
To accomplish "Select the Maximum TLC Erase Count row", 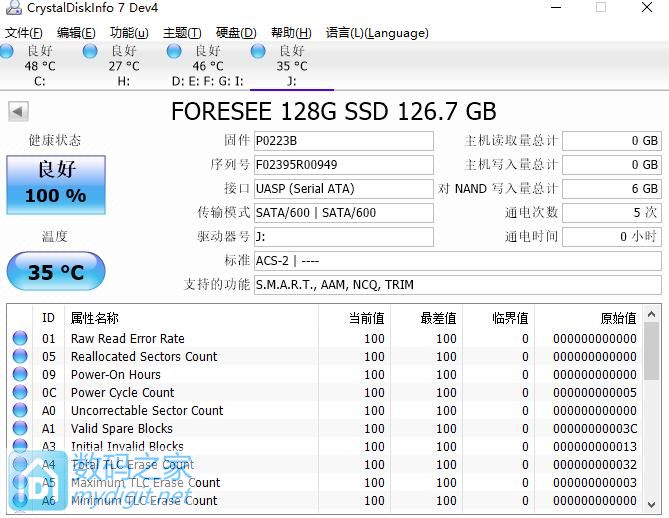I will tap(326, 482).
